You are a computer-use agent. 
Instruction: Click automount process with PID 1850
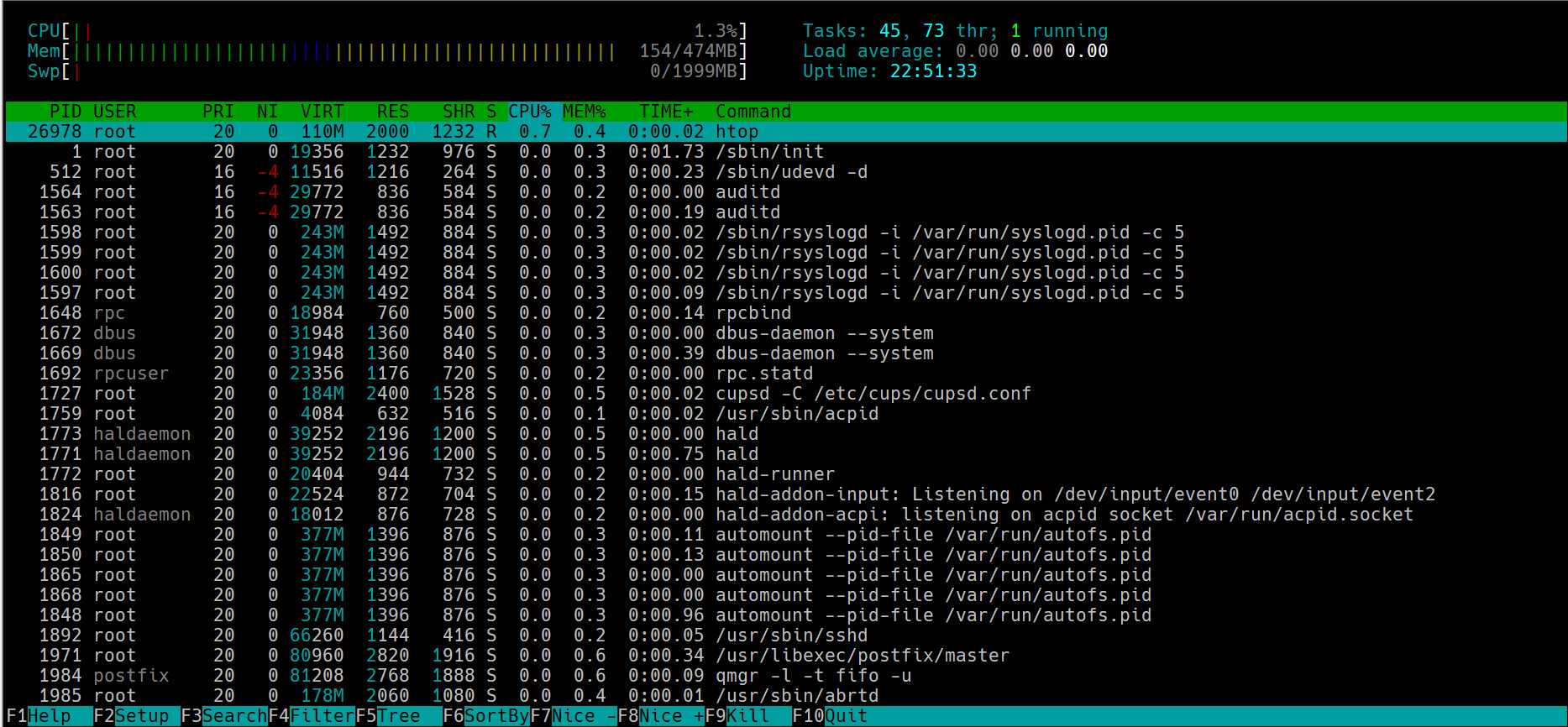click(x=786, y=555)
